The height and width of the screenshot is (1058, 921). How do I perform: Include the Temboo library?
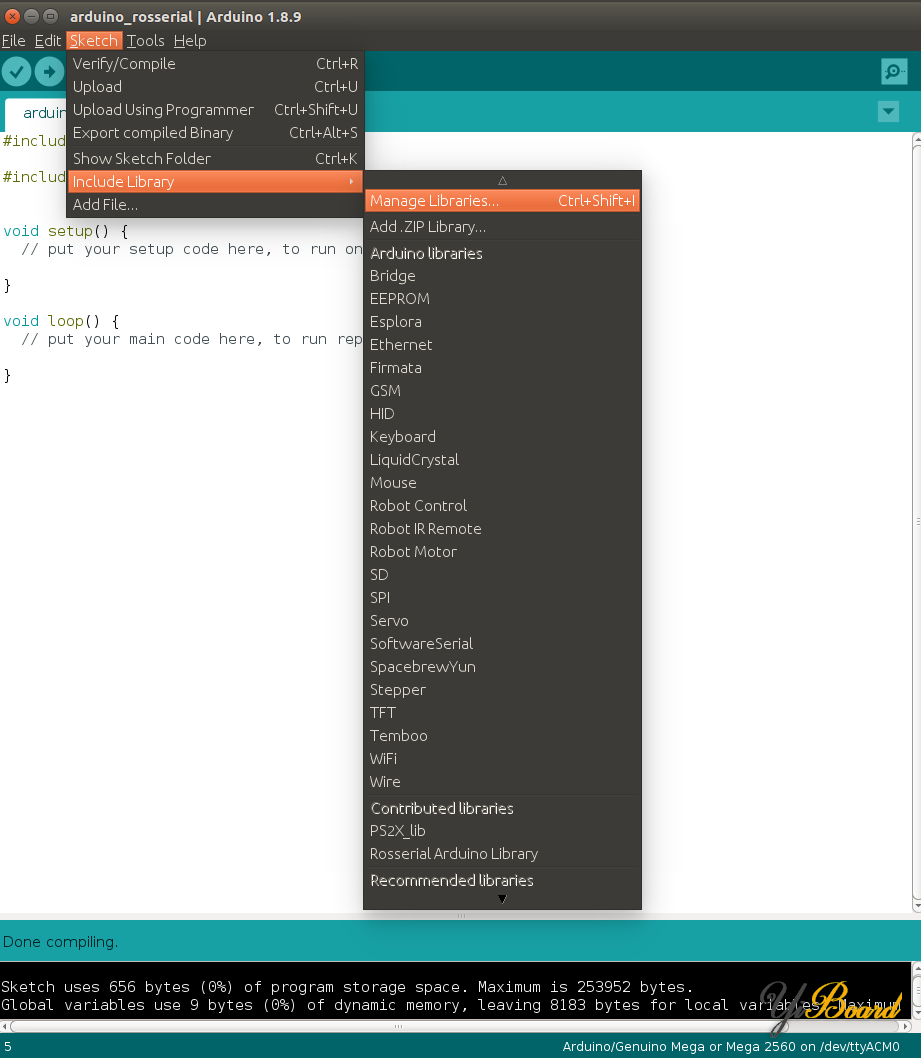502,735
